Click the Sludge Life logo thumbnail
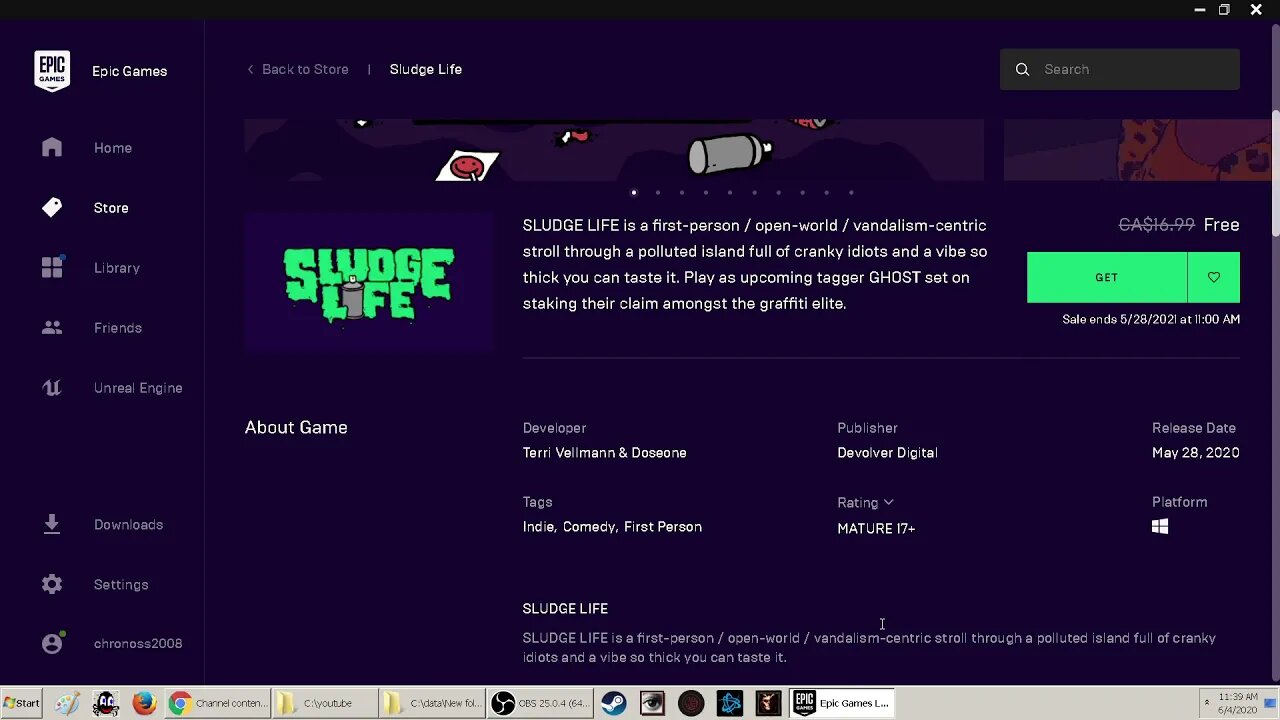 (369, 283)
